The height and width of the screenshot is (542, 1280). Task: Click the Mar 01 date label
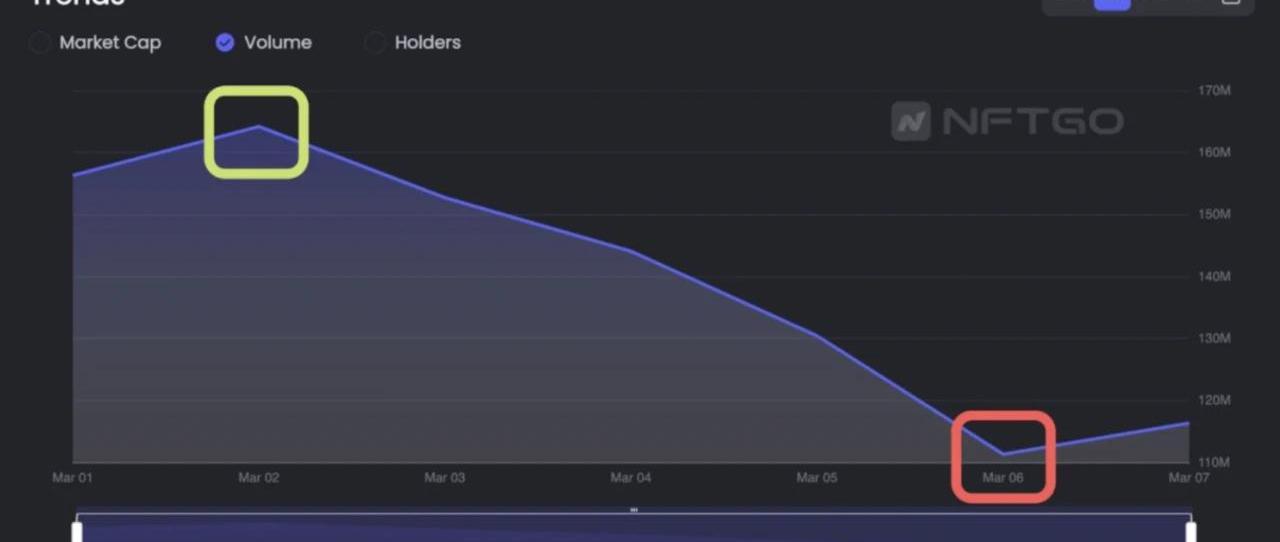click(x=72, y=478)
